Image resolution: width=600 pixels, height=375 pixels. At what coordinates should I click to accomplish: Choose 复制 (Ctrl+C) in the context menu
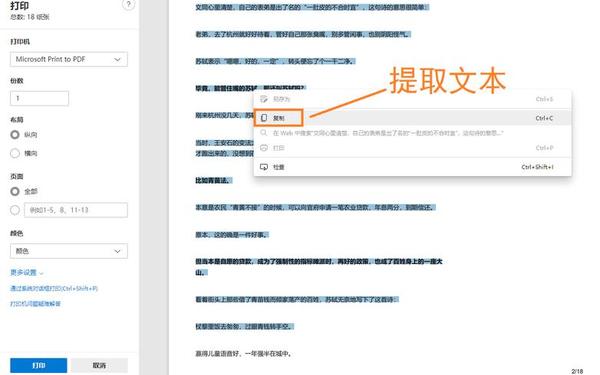(x=412, y=118)
